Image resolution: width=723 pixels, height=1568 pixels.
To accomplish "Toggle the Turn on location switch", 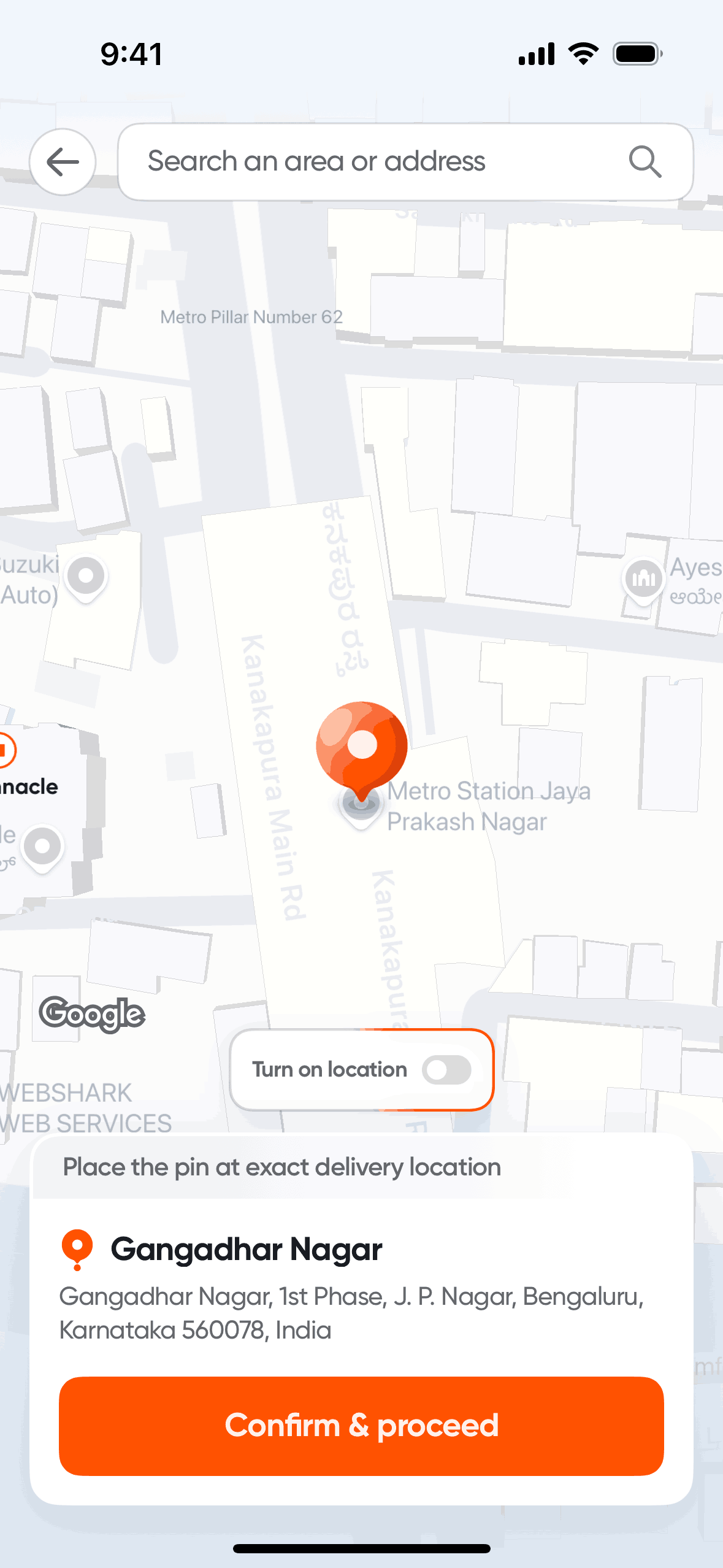I will point(446,1070).
